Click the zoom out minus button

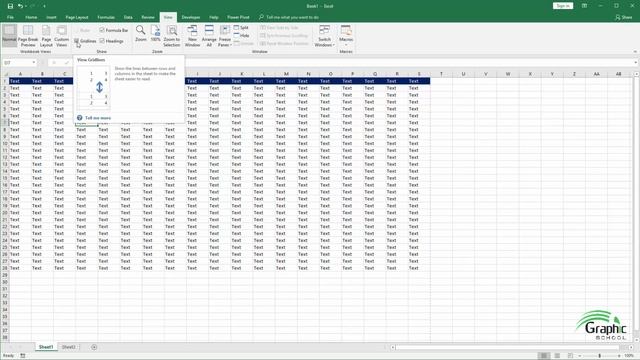coord(580,356)
